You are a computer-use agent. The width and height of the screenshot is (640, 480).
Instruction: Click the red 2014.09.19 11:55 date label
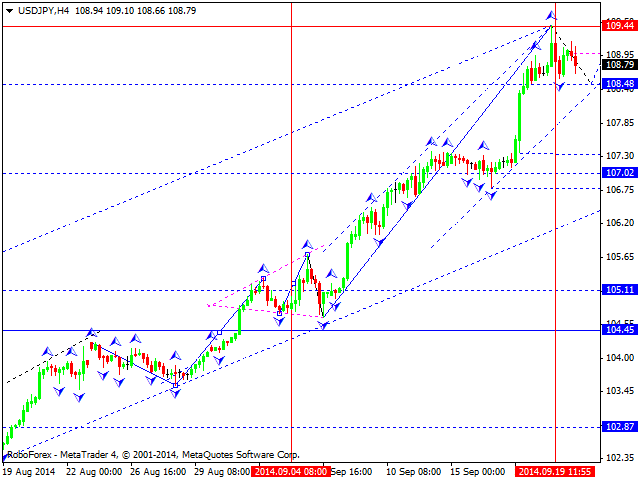pyautogui.click(x=555, y=471)
